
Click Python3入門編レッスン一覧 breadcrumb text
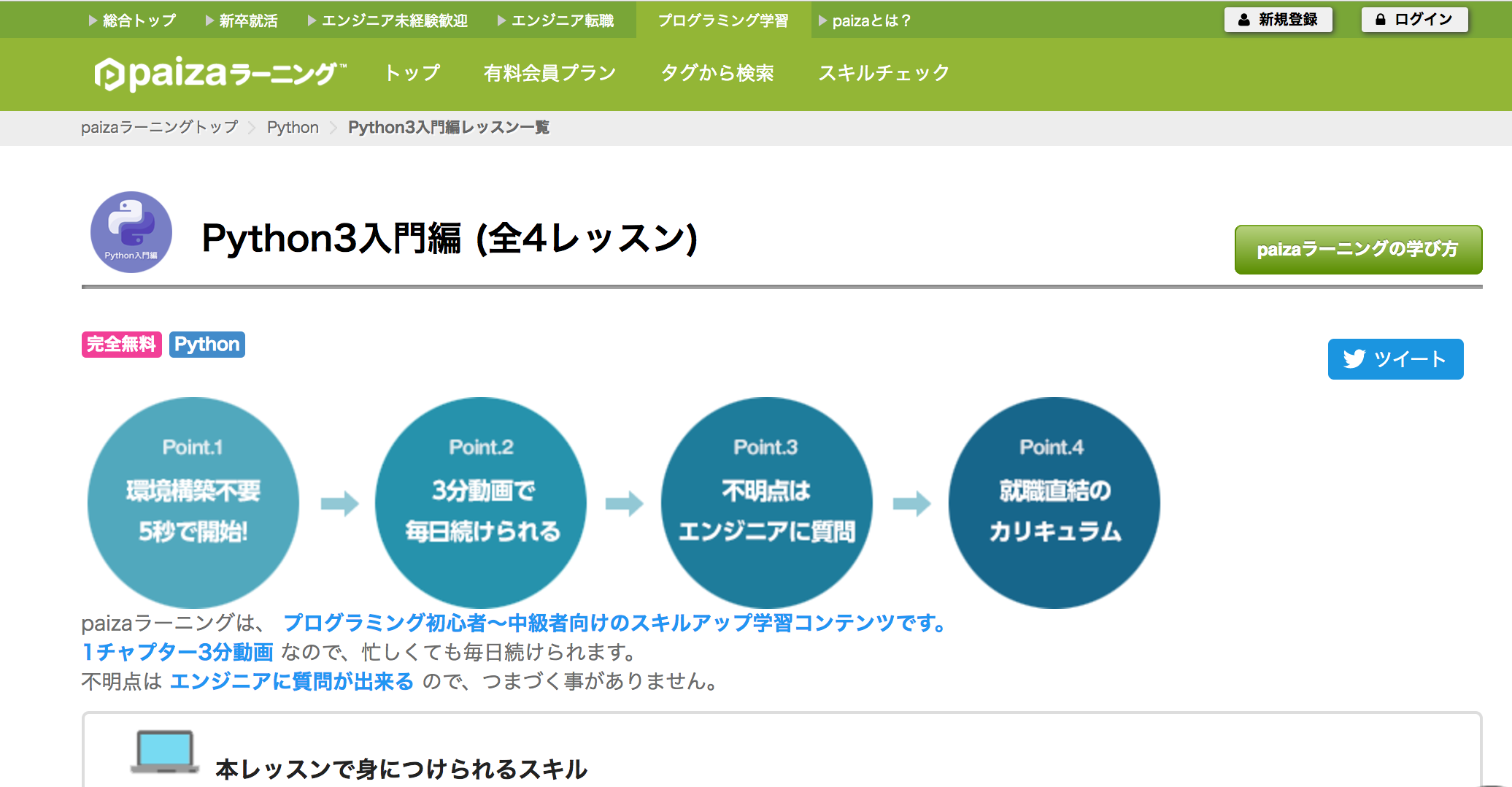click(x=449, y=127)
